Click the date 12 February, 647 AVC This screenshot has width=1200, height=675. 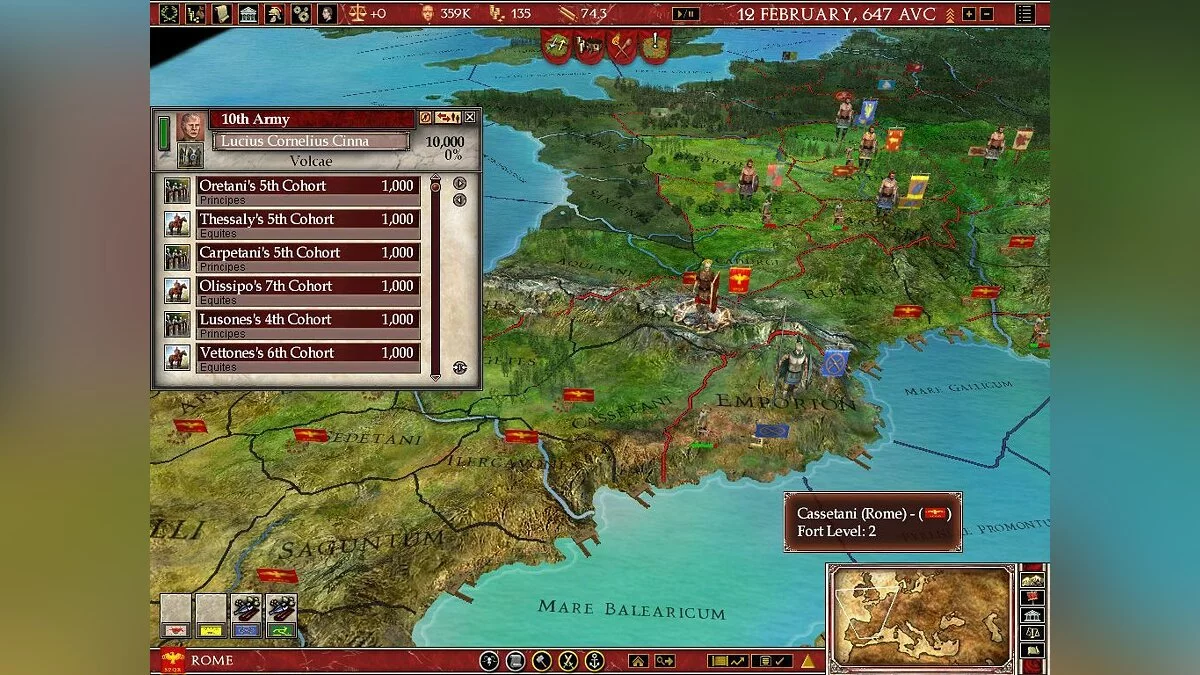pyautogui.click(x=836, y=14)
